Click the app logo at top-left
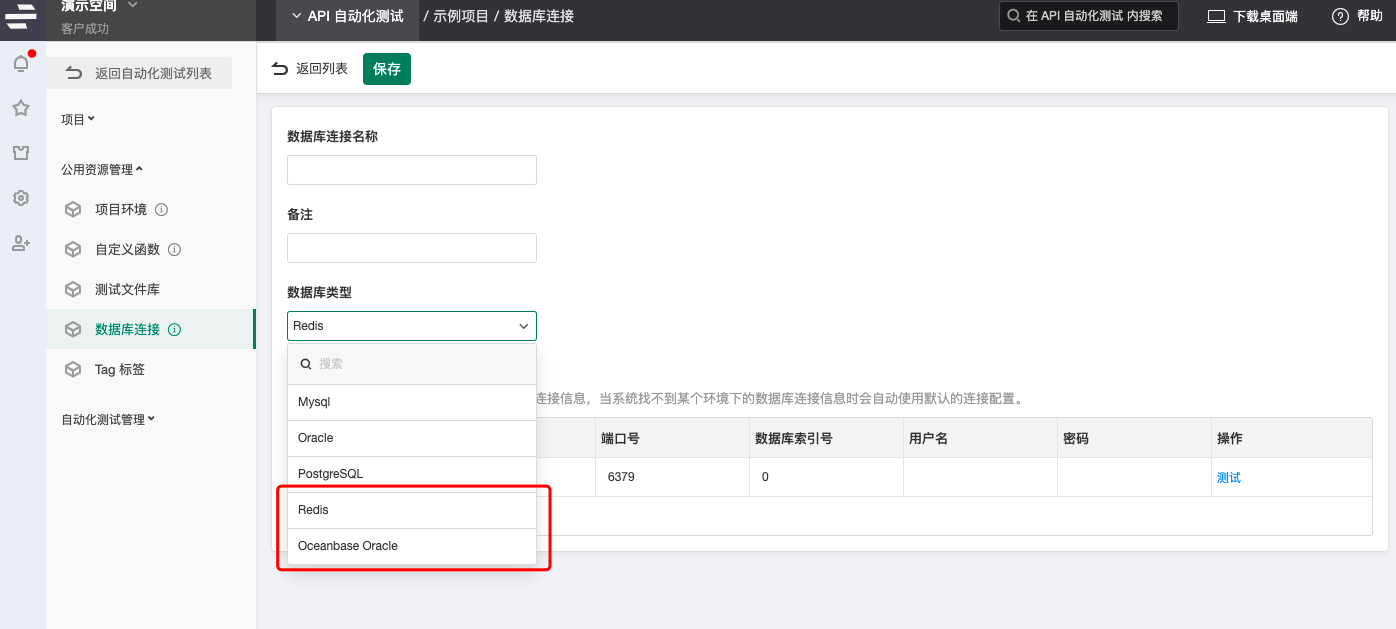The height and width of the screenshot is (629, 1396). [x=21, y=16]
